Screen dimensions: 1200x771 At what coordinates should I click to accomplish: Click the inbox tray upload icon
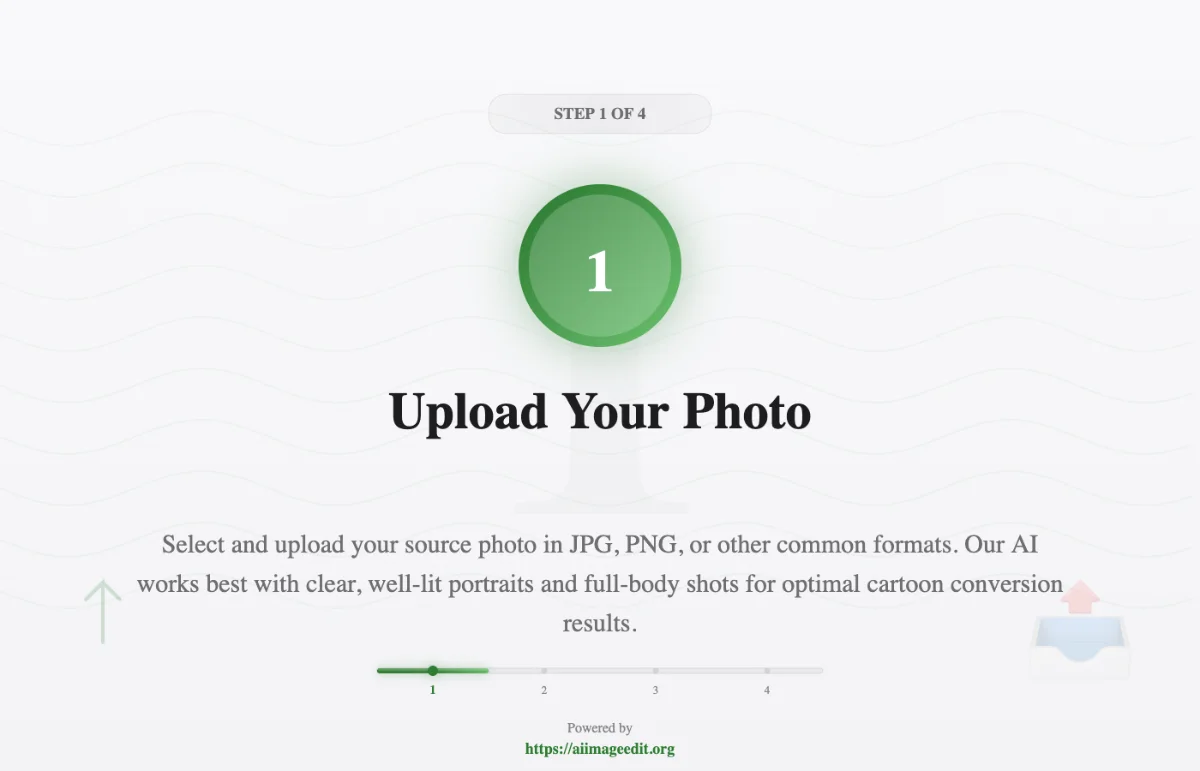click(x=1080, y=645)
